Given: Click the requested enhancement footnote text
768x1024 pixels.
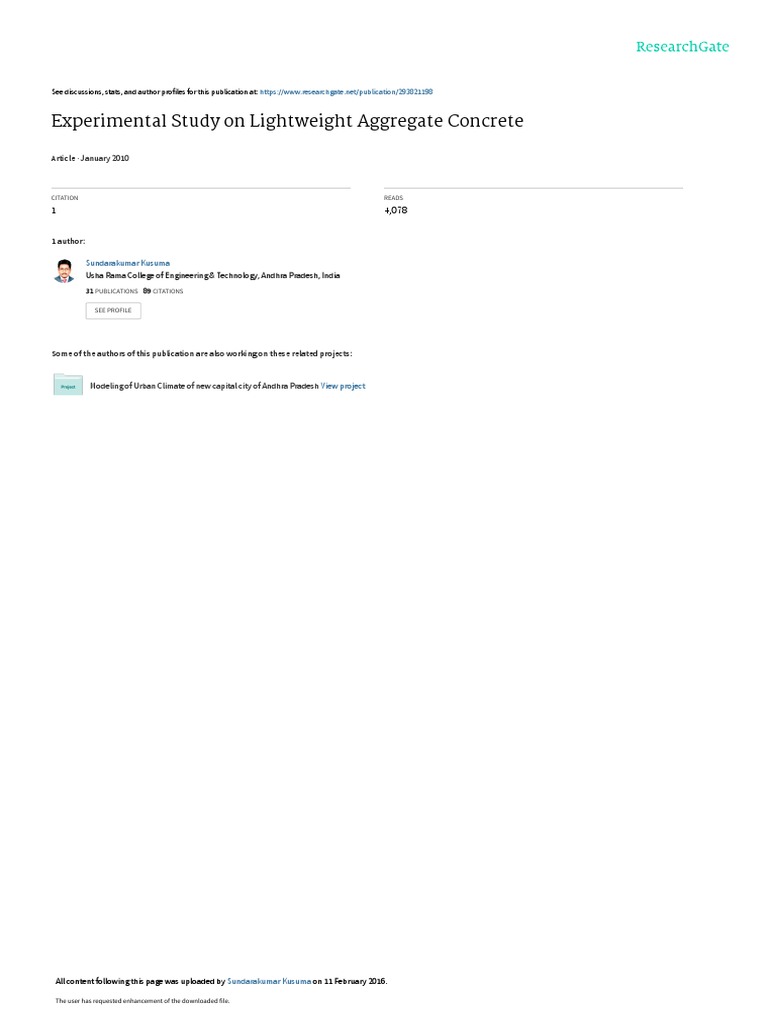Looking at the screenshot, I should [142, 1000].
